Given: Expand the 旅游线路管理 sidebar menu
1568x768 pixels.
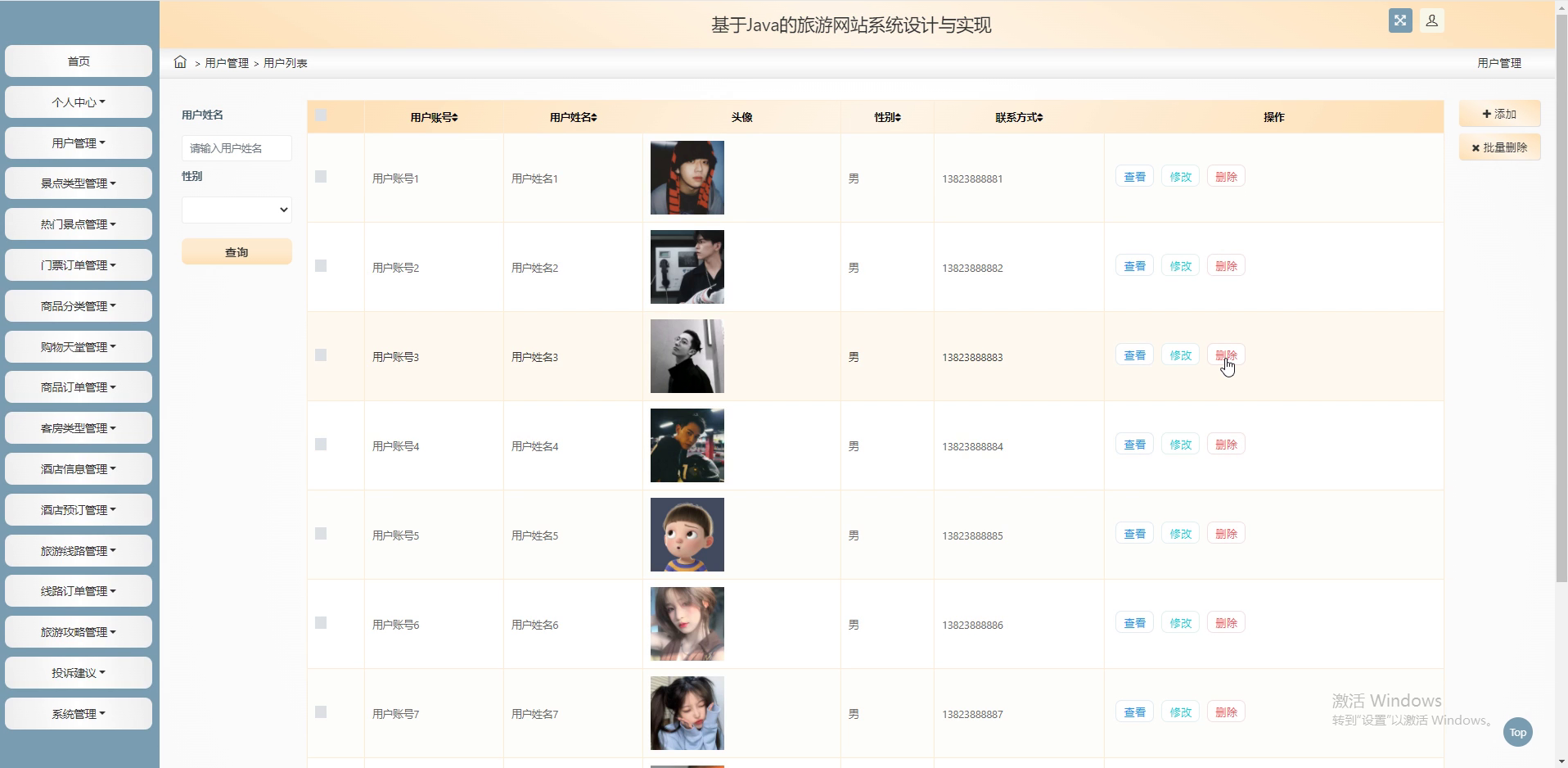Looking at the screenshot, I should pyautogui.click(x=79, y=551).
